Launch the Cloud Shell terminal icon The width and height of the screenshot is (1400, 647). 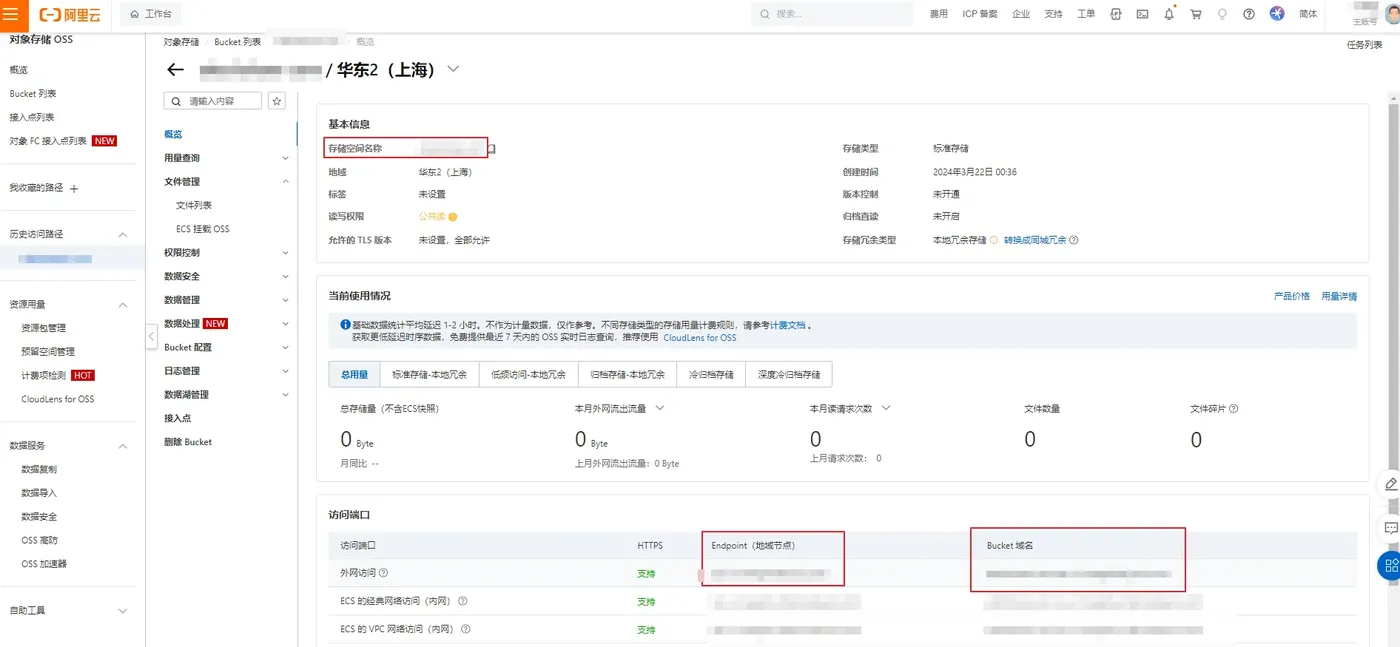[x=1142, y=14]
